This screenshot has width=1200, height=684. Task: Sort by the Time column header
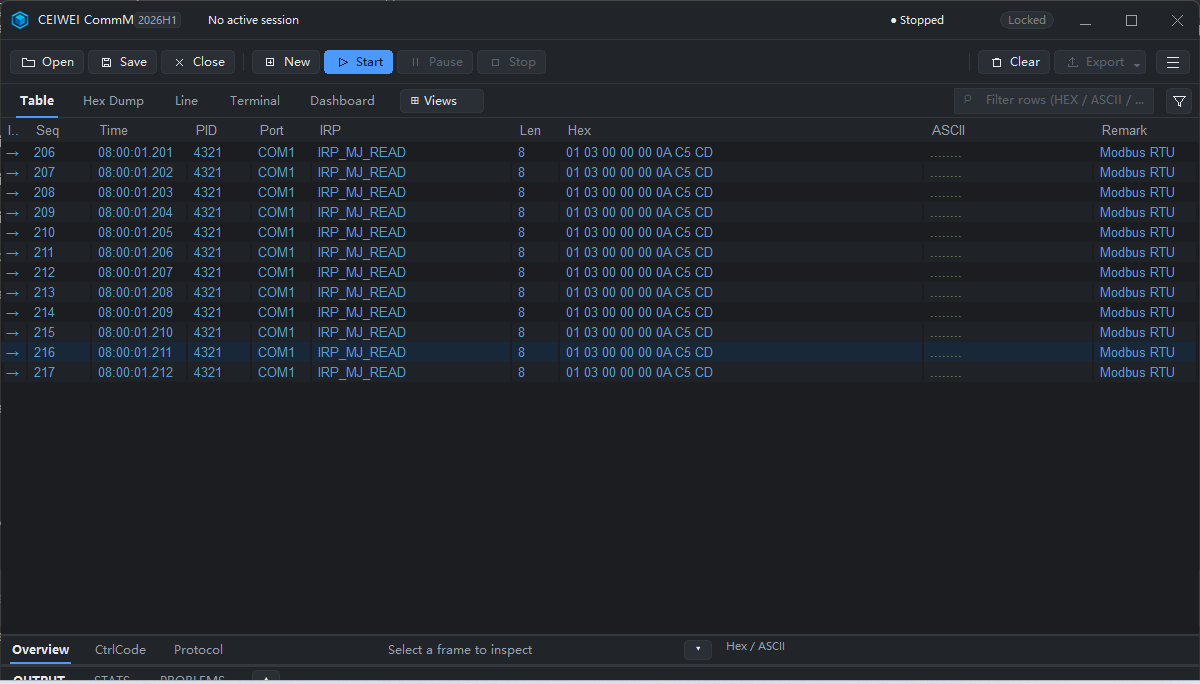[114, 131]
